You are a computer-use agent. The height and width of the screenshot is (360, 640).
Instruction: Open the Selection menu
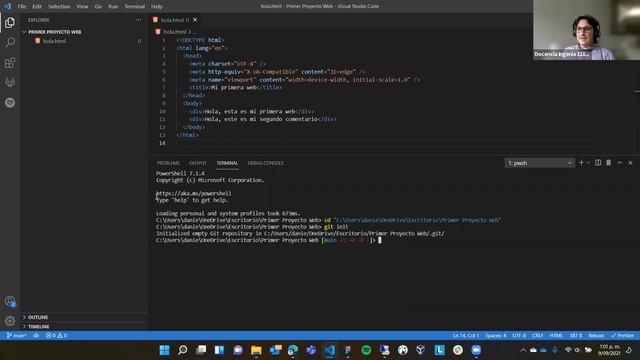point(59,7)
